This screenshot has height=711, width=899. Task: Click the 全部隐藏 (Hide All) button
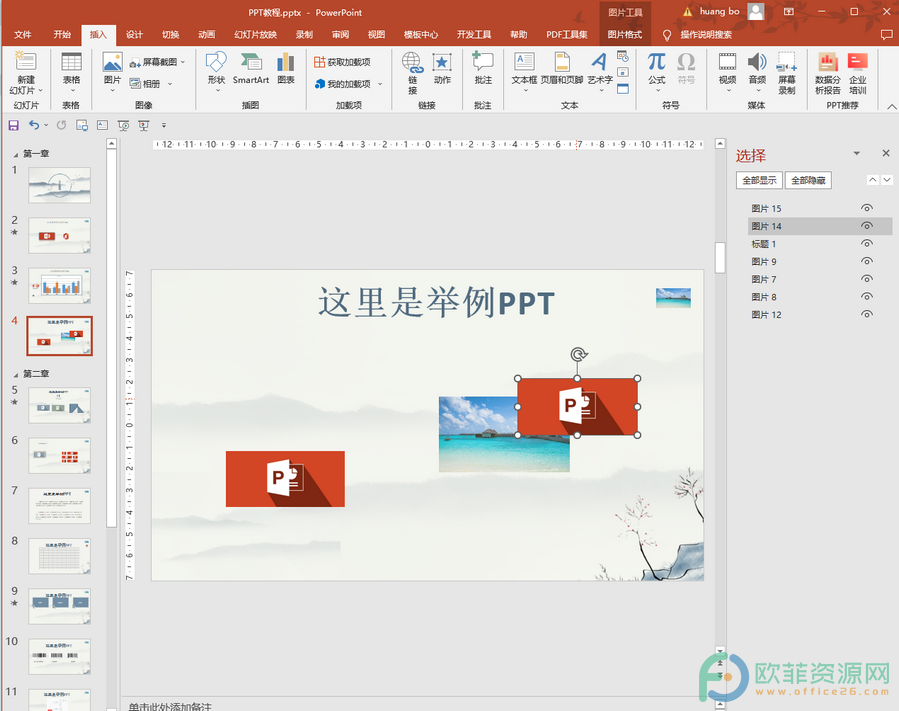808,180
